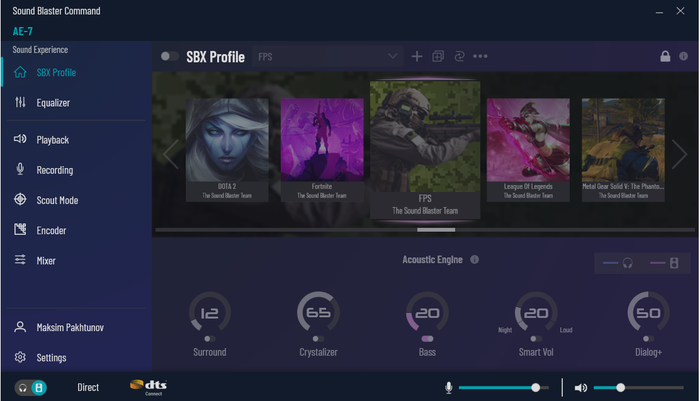The image size is (700, 401).
Task: Select the FPS profile card
Action: click(425, 150)
